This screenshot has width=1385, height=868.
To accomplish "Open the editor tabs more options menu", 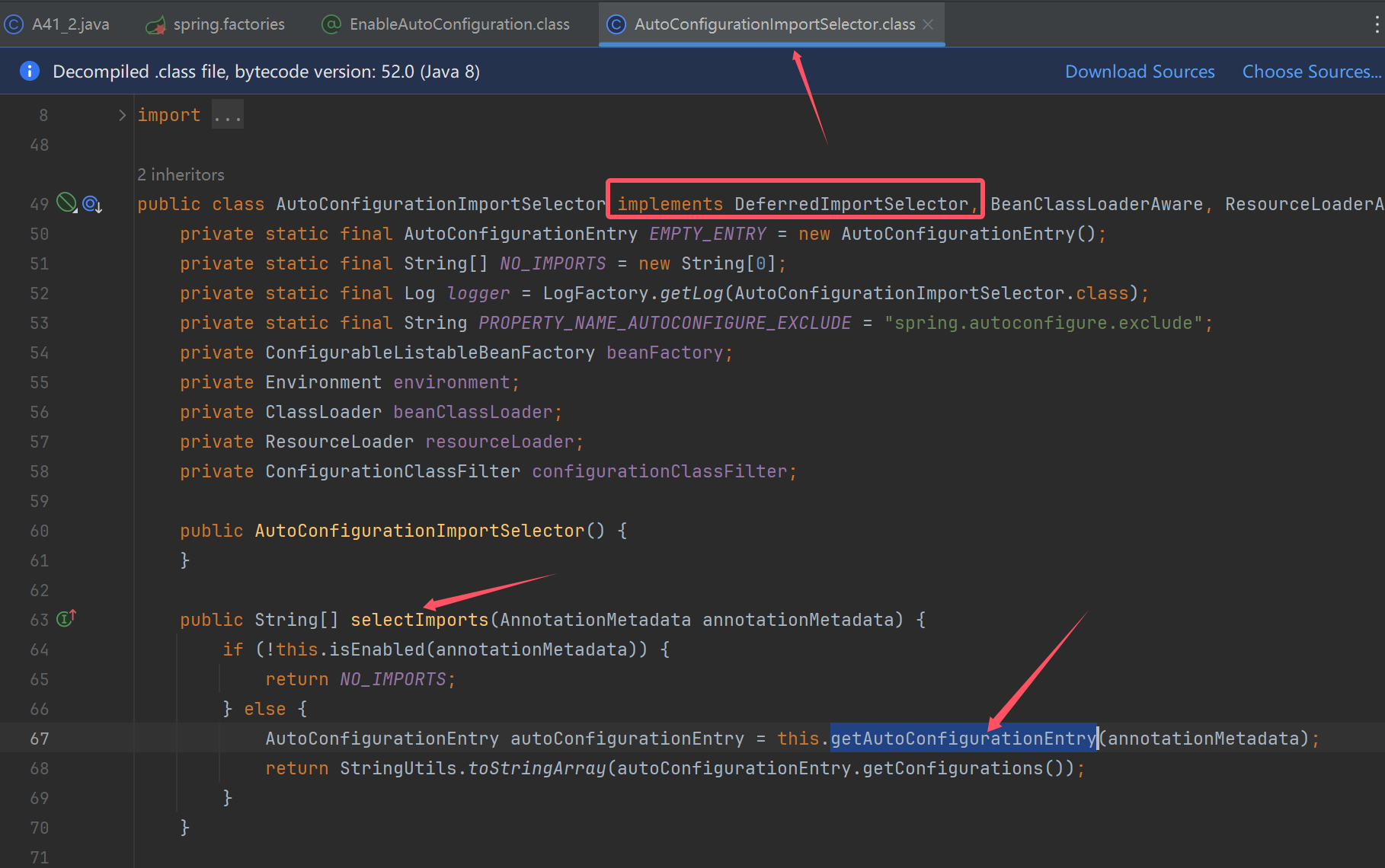I will pos(1377,24).
